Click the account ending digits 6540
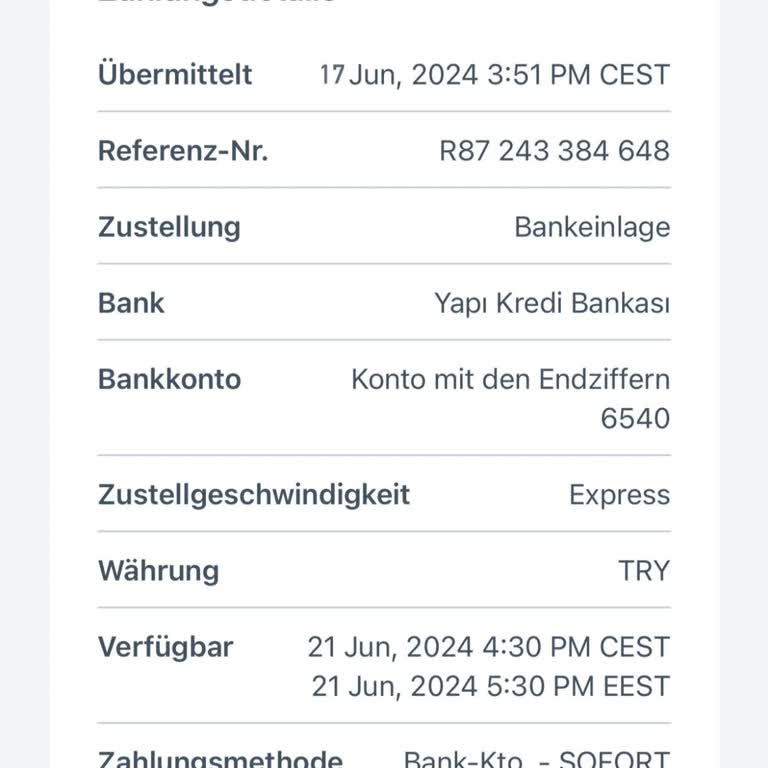768x768 pixels. tap(635, 418)
